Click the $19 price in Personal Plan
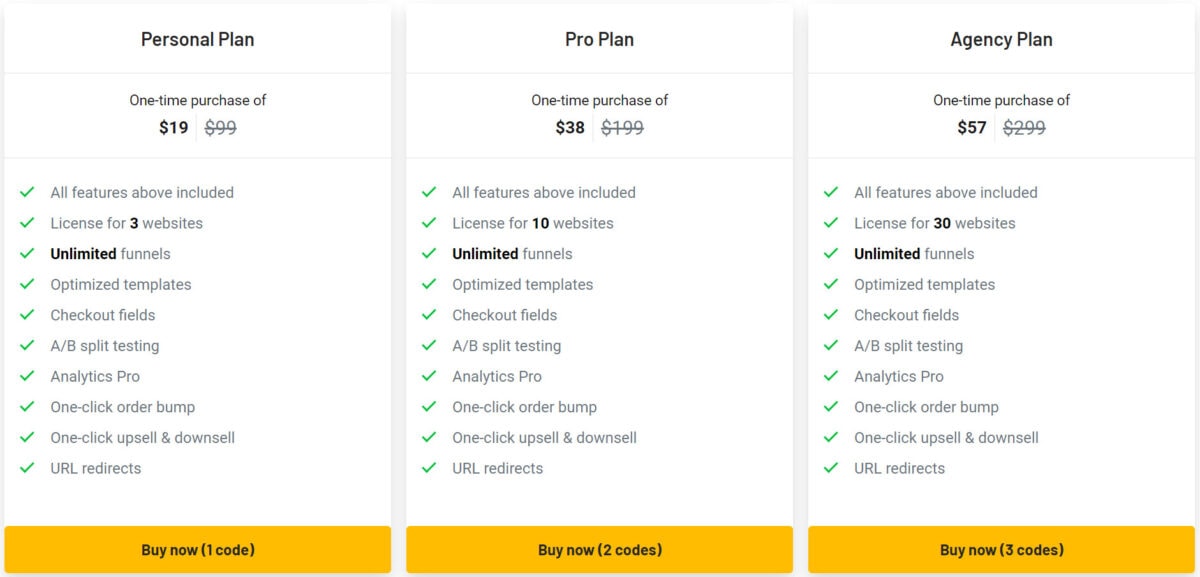Image resolution: width=1200 pixels, height=577 pixels. 174,127
